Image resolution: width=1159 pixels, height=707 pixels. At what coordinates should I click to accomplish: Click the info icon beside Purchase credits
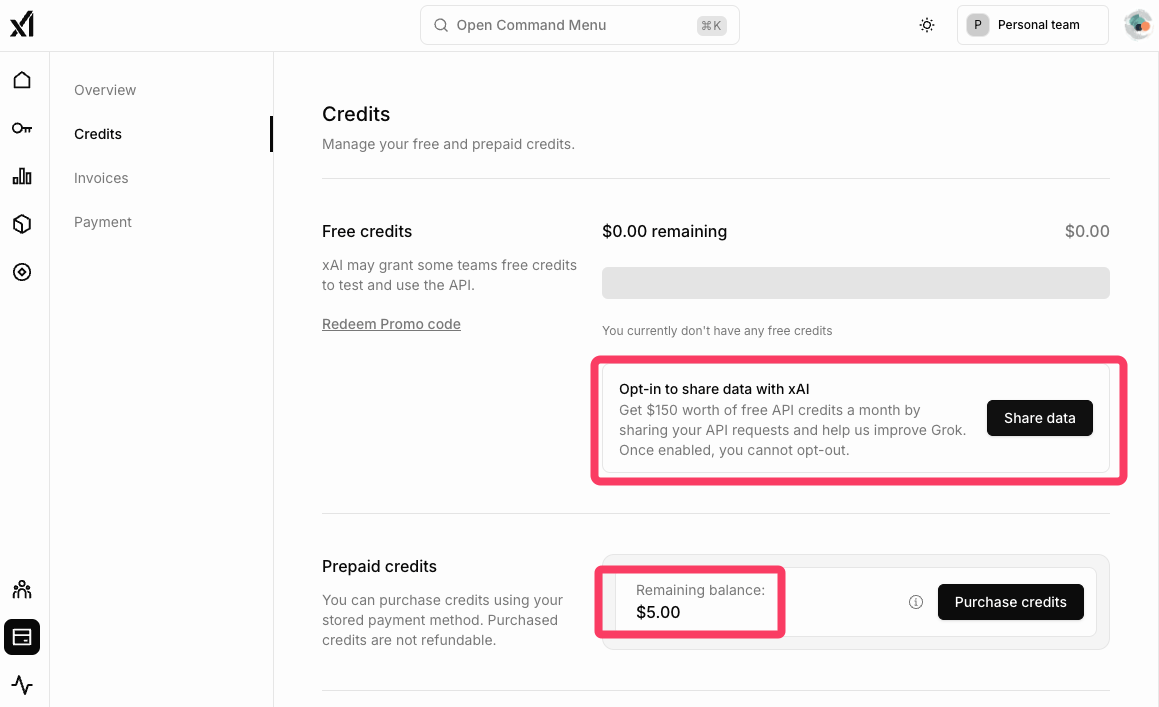coord(915,602)
